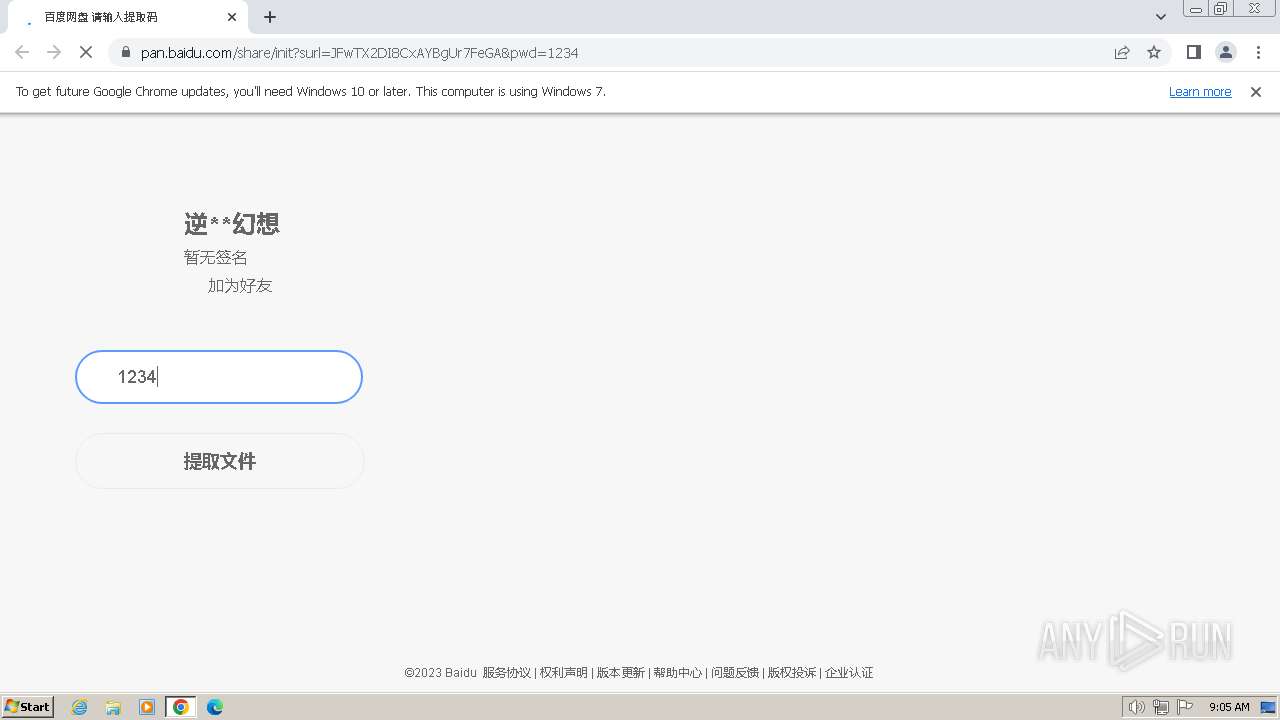
Task: Show desktop button in taskbar
Action: click(x=1269, y=707)
